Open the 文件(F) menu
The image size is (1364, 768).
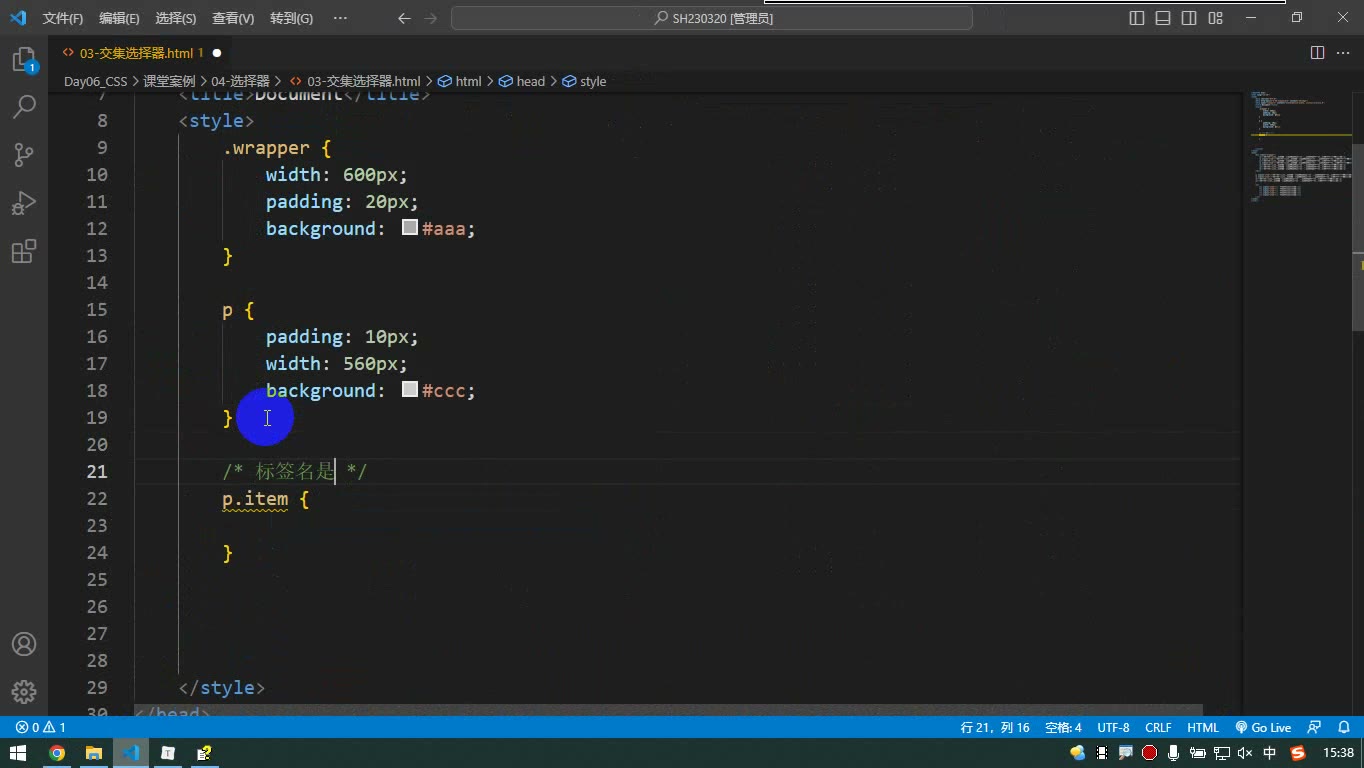click(x=62, y=18)
